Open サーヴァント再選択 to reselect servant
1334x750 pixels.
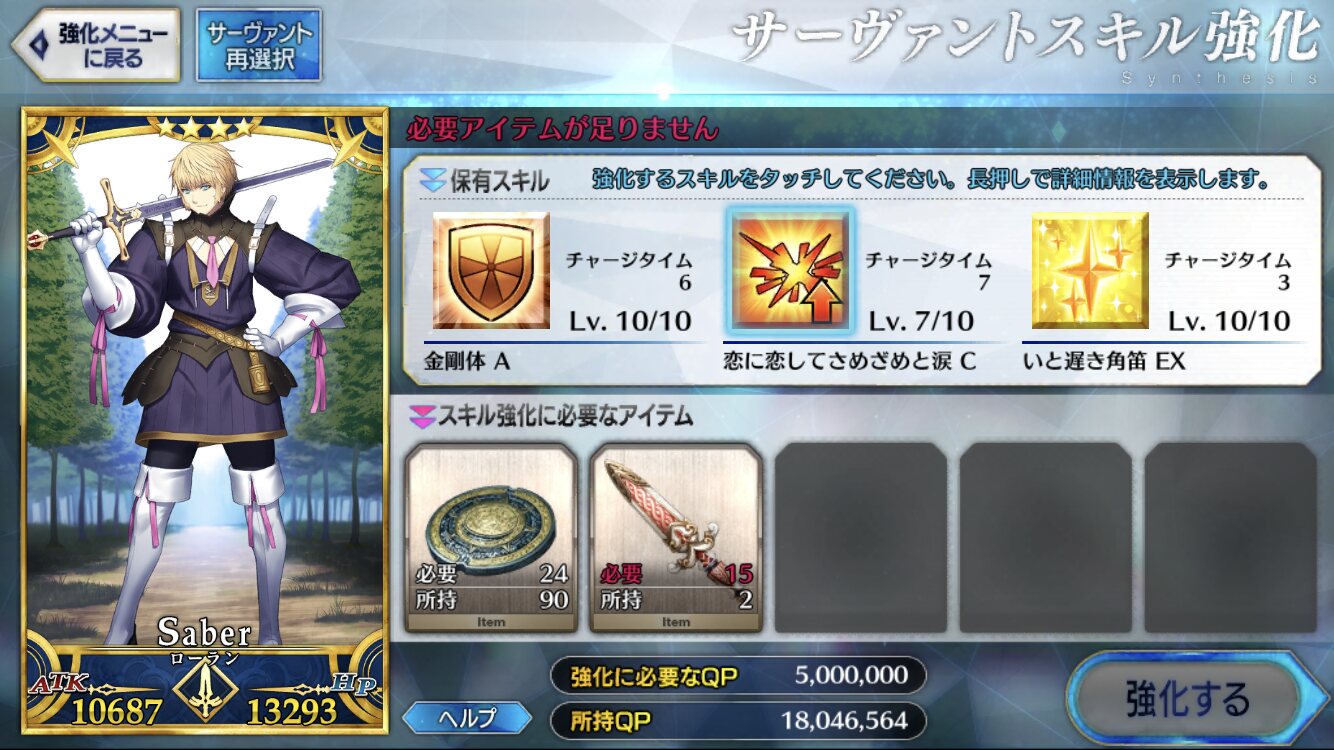259,45
